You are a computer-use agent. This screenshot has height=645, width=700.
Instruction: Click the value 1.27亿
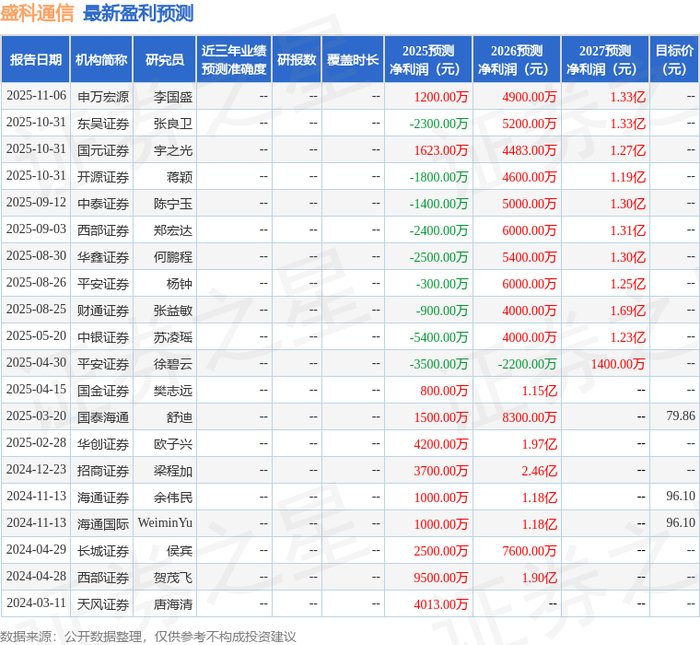tap(628, 150)
